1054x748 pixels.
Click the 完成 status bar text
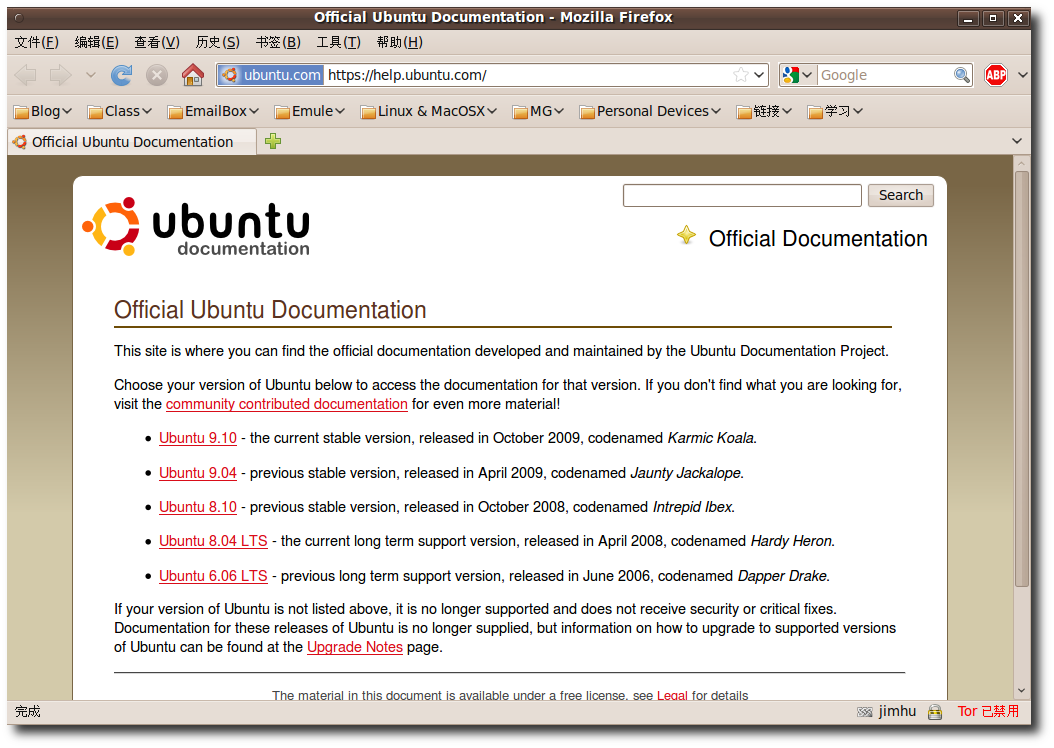[x=28, y=711]
